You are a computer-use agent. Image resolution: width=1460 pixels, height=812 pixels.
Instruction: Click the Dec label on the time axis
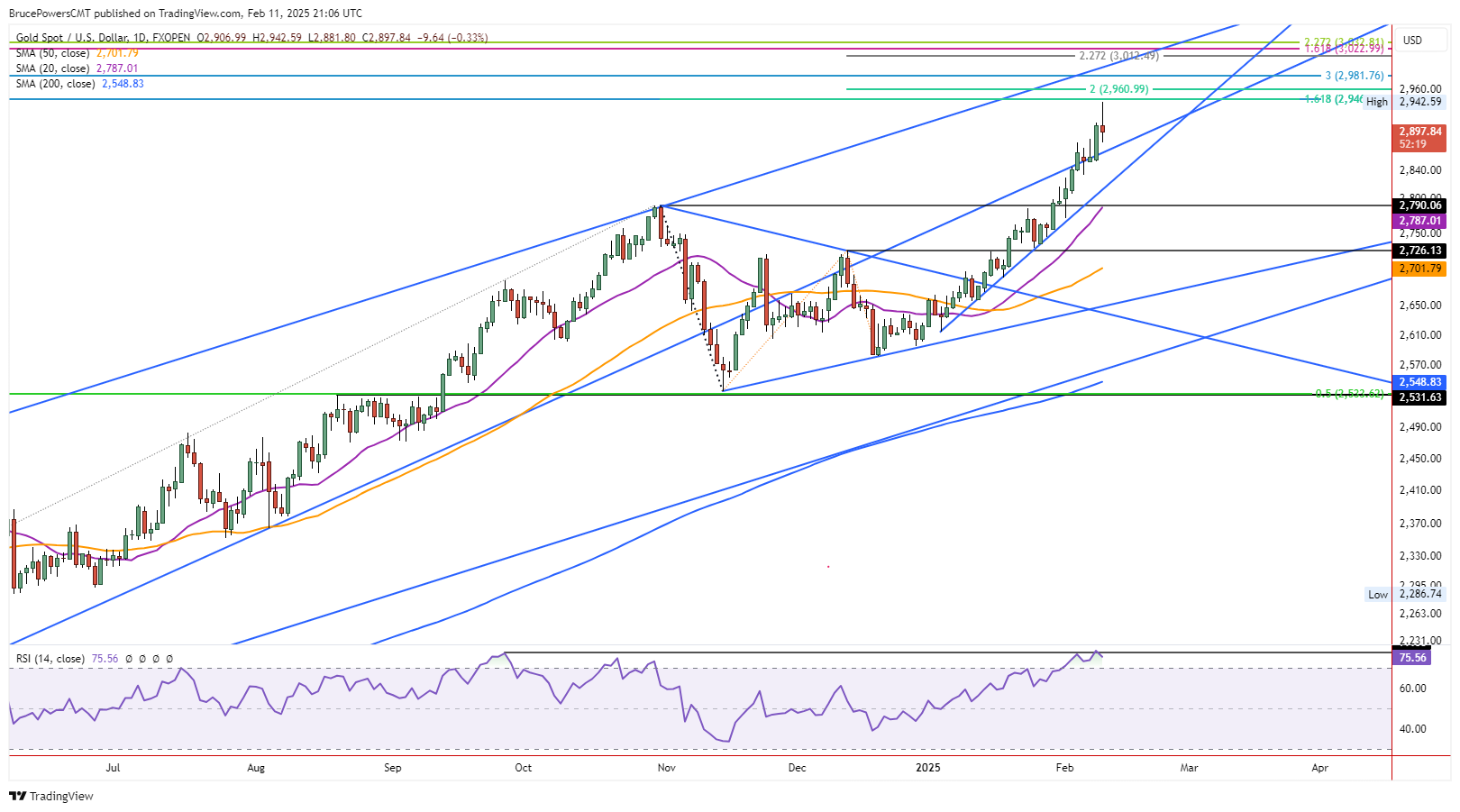click(797, 768)
